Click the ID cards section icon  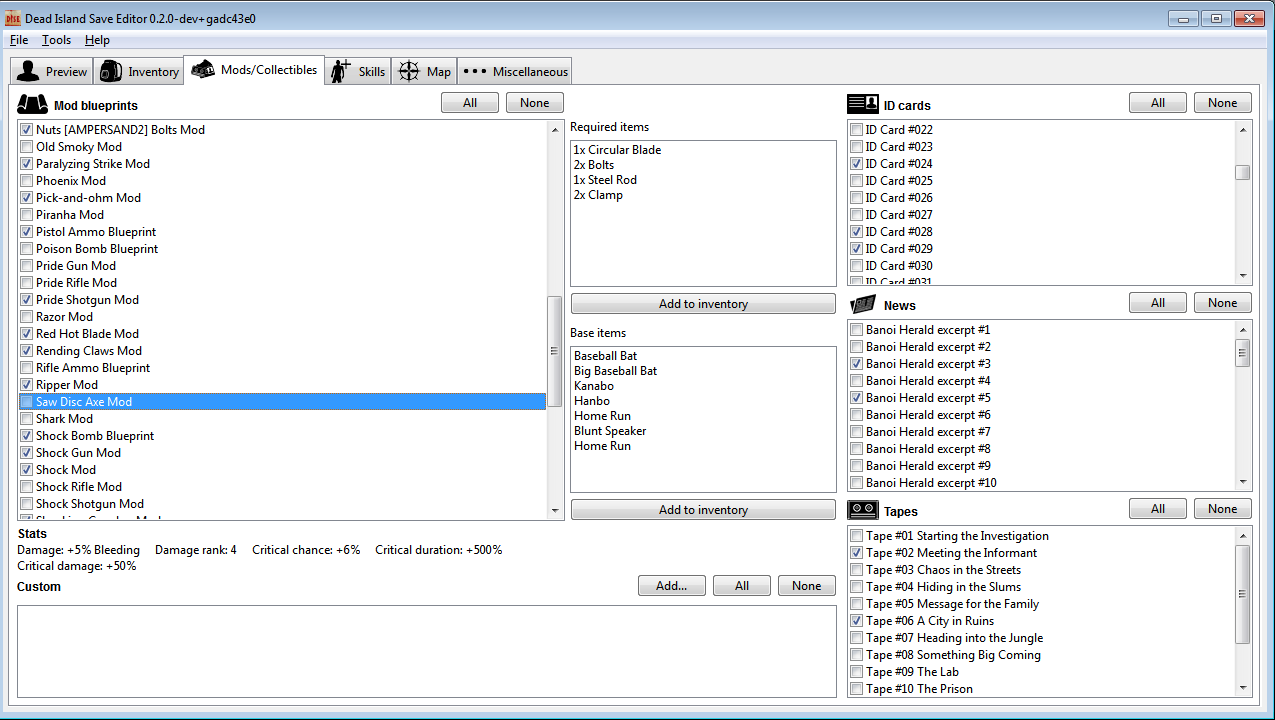pyautogui.click(x=862, y=104)
